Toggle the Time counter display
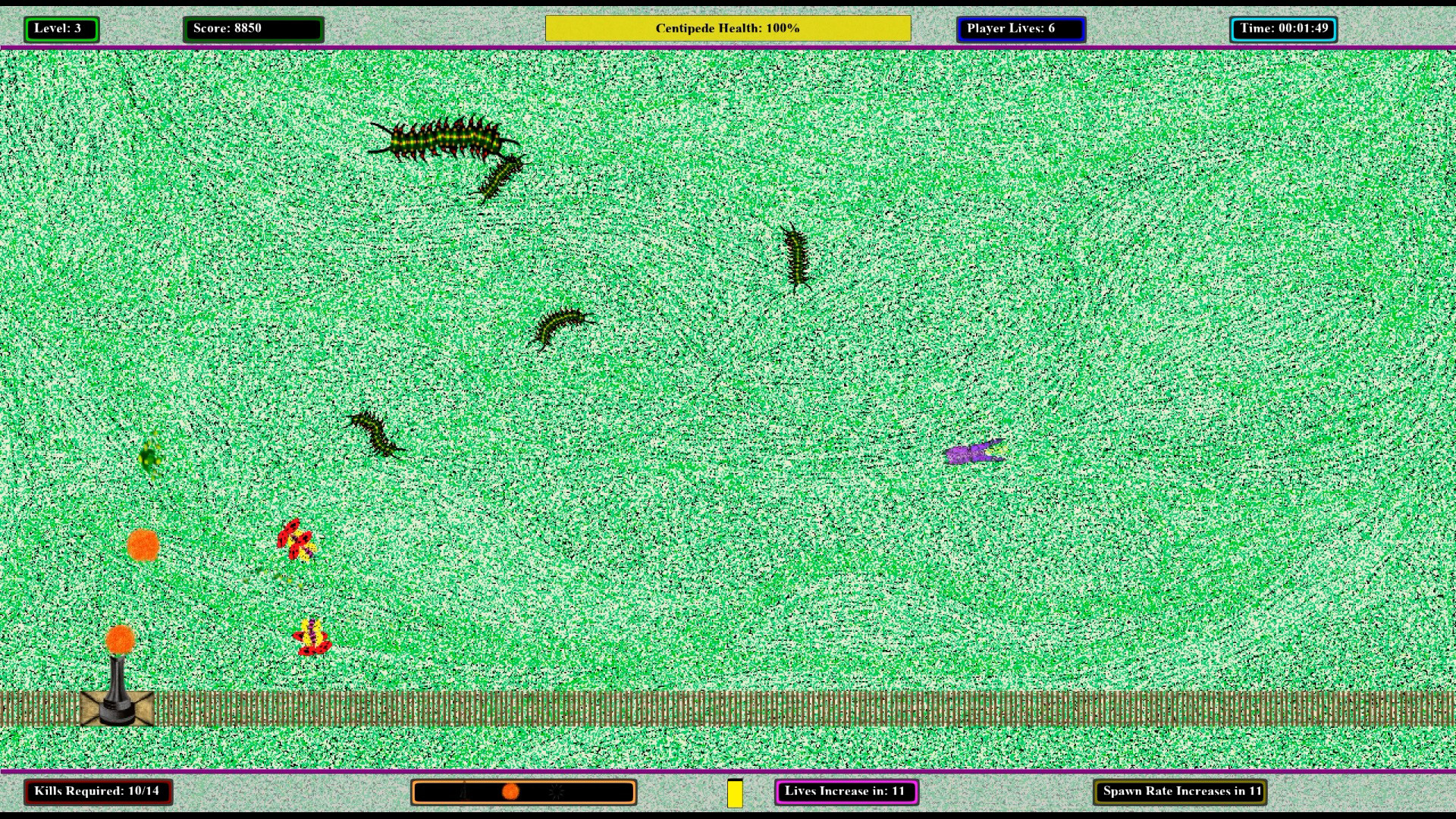1456x819 pixels. [1283, 29]
